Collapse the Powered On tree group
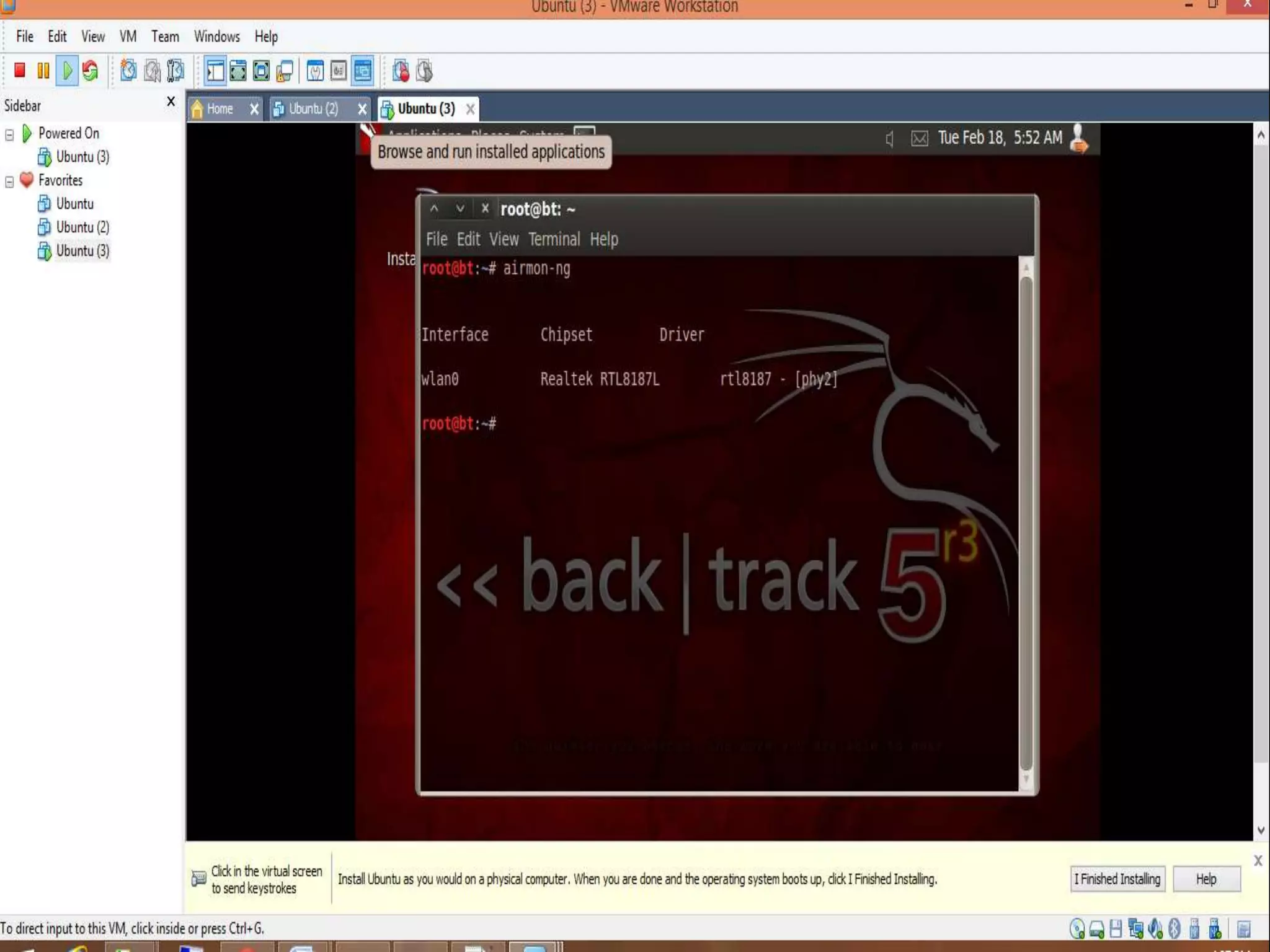This screenshot has height=952, width=1270. 9,134
